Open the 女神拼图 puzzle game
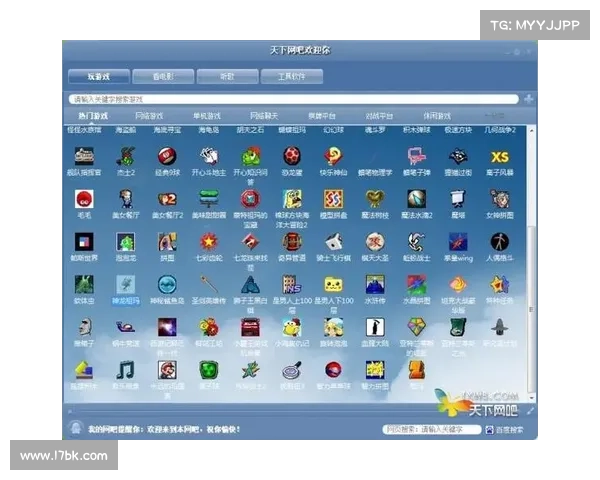This screenshot has height=480, width=600. [500, 199]
